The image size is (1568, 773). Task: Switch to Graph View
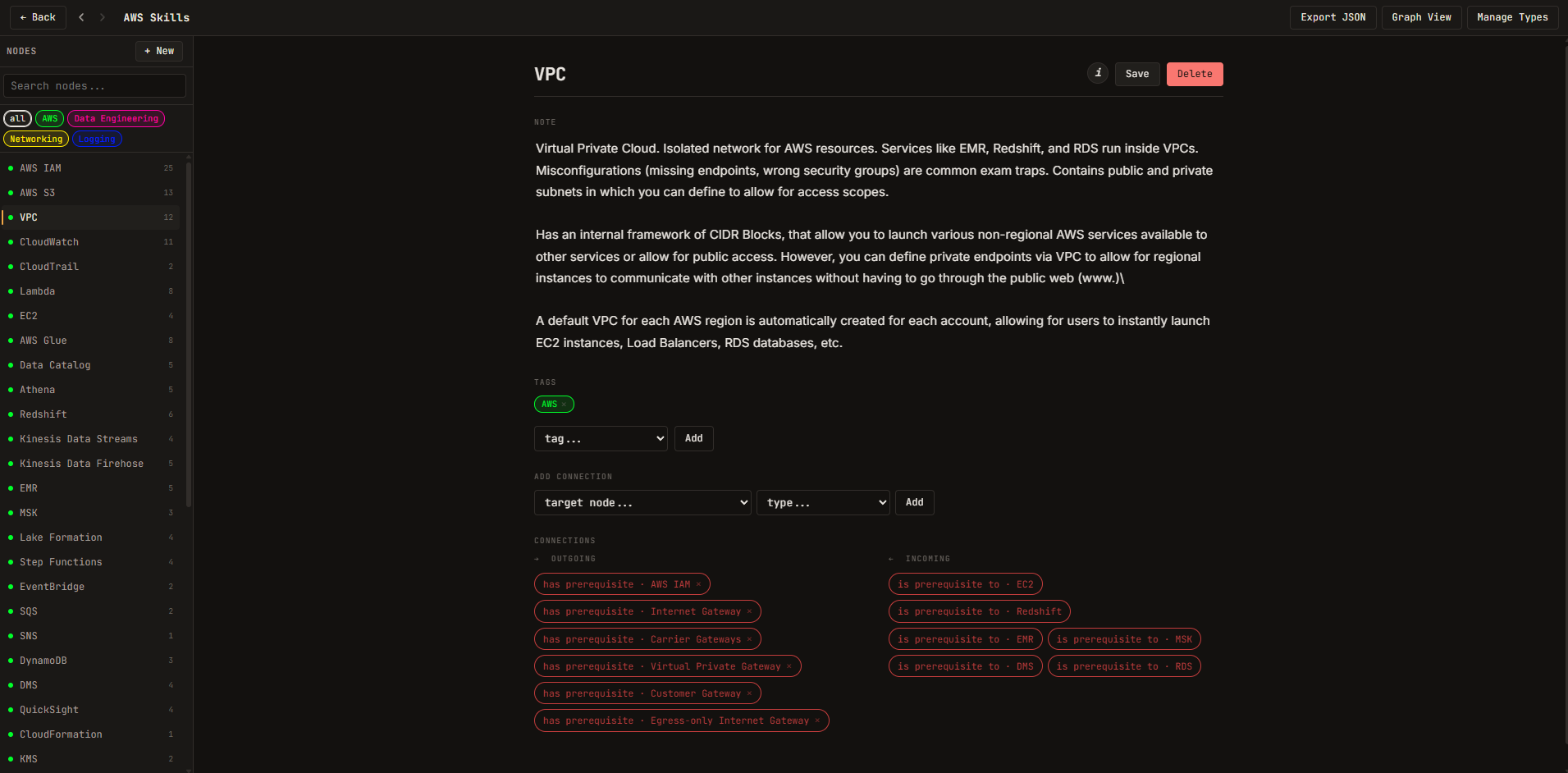pyautogui.click(x=1421, y=17)
